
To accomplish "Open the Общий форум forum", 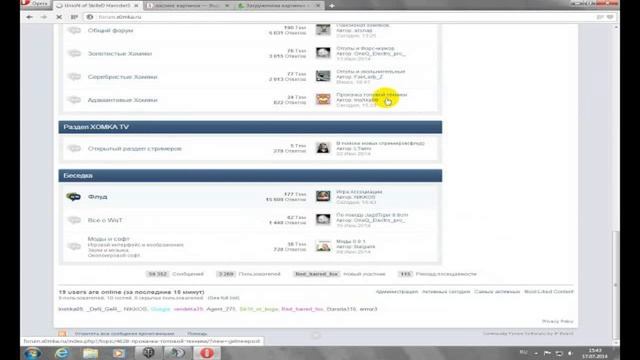I will pos(110,30).
